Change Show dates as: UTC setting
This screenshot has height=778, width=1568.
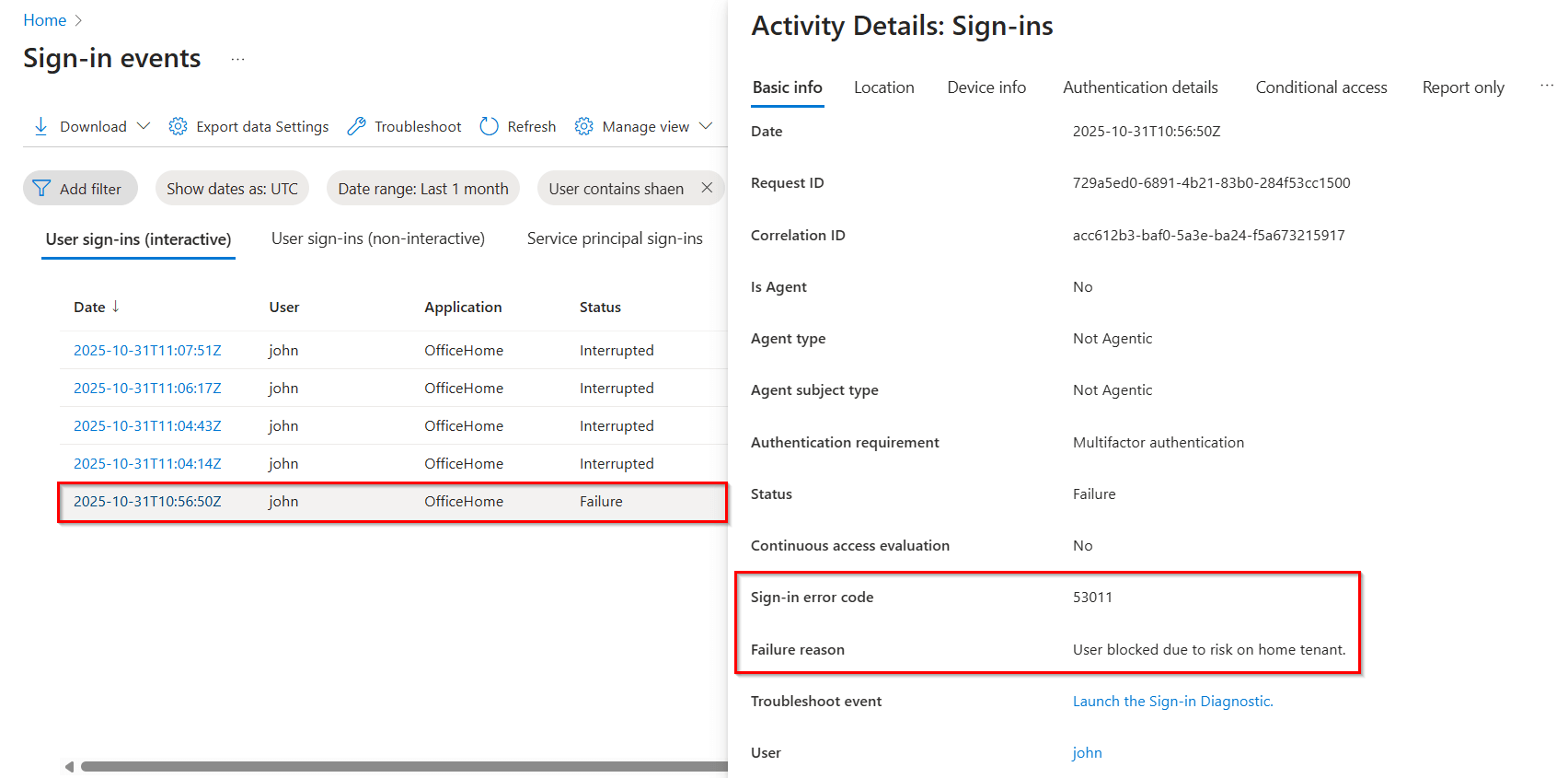pyautogui.click(x=232, y=188)
